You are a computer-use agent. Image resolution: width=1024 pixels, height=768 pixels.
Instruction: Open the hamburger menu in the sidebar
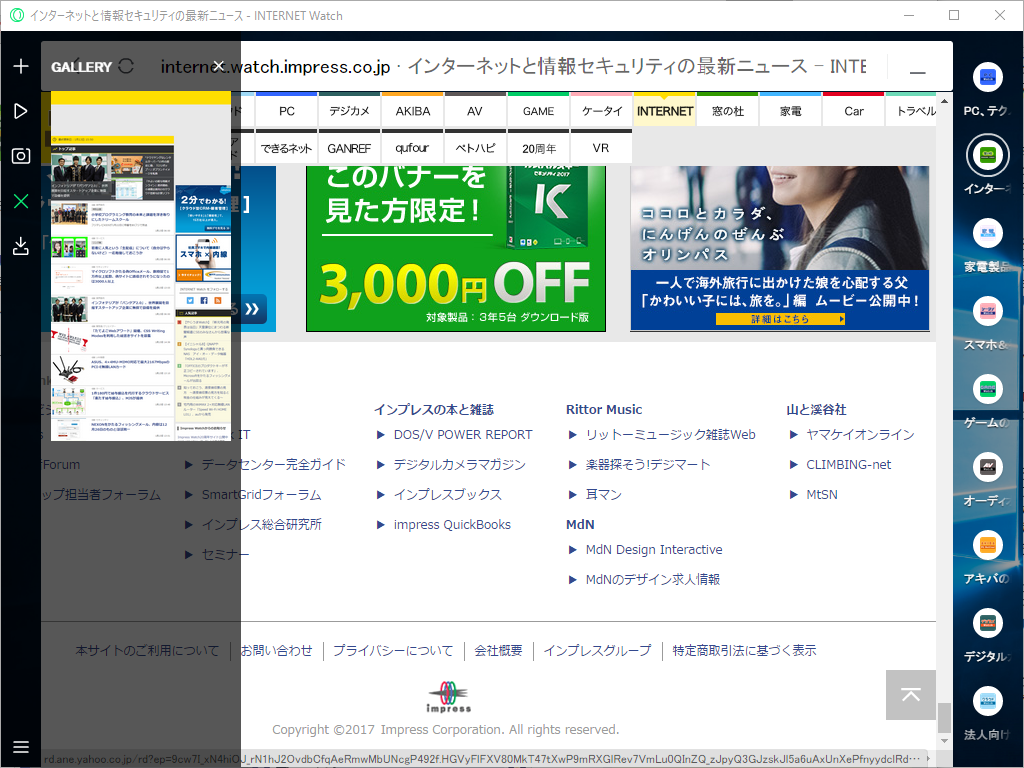pos(21,747)
